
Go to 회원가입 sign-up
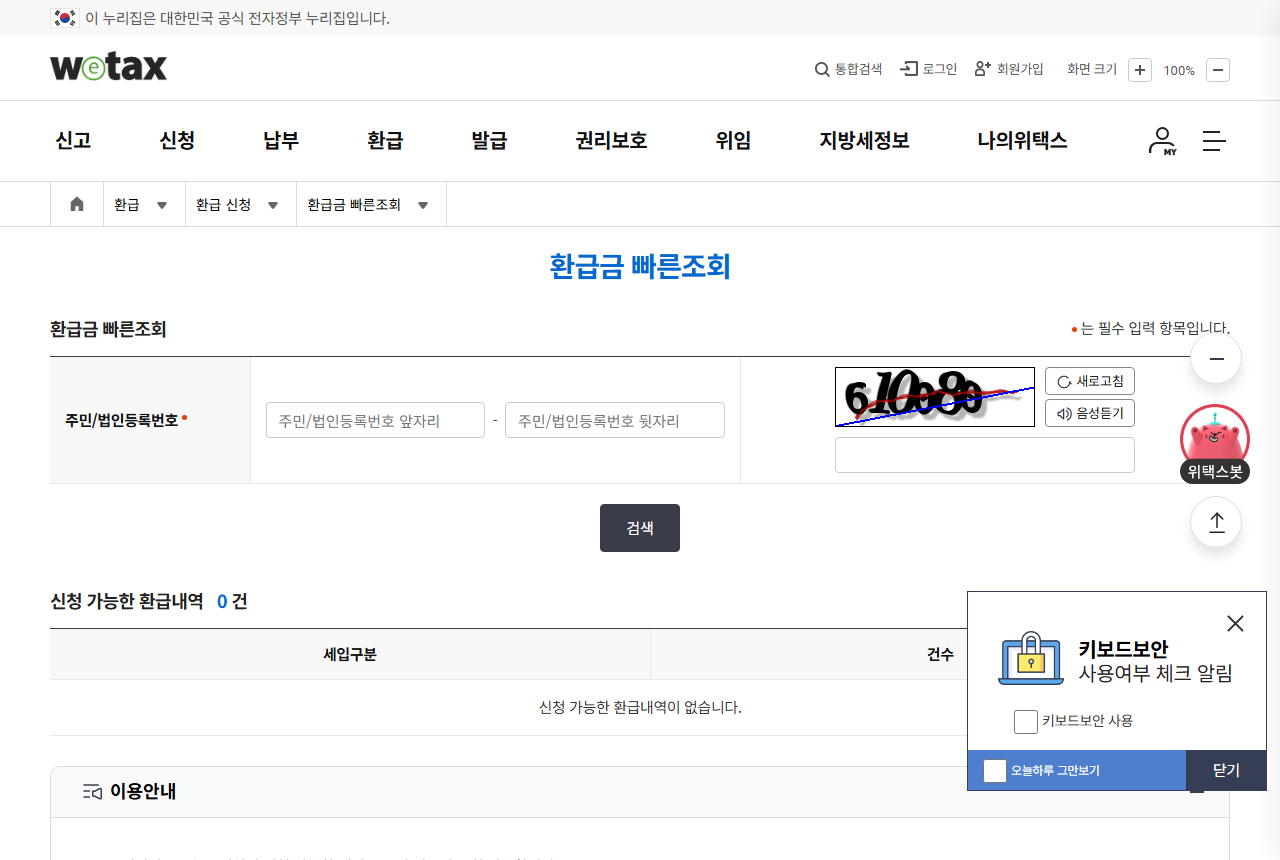point(1009,69)
